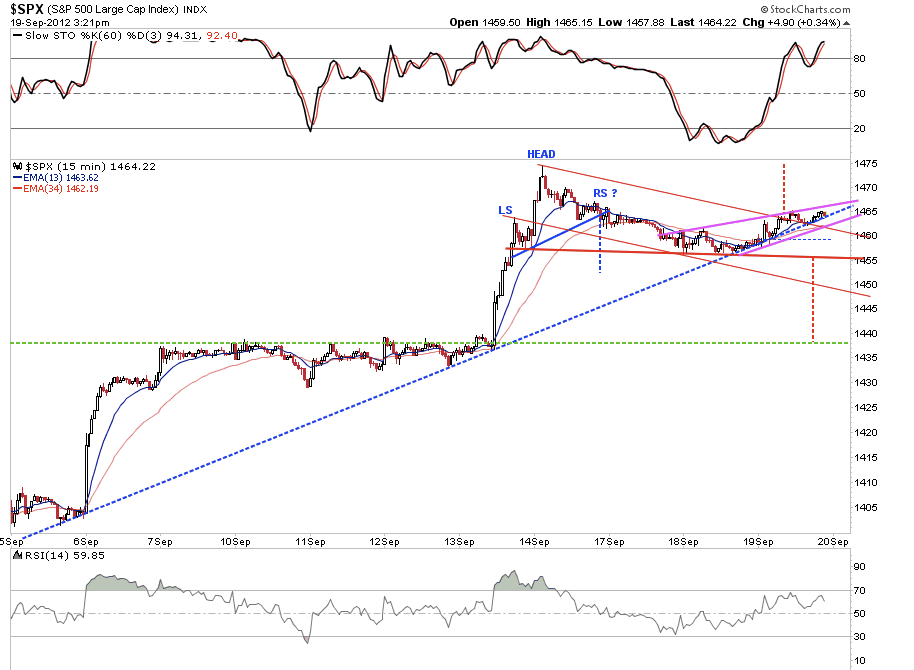Click the 1415 price axis label
The image size is (914, 670).
866,458
